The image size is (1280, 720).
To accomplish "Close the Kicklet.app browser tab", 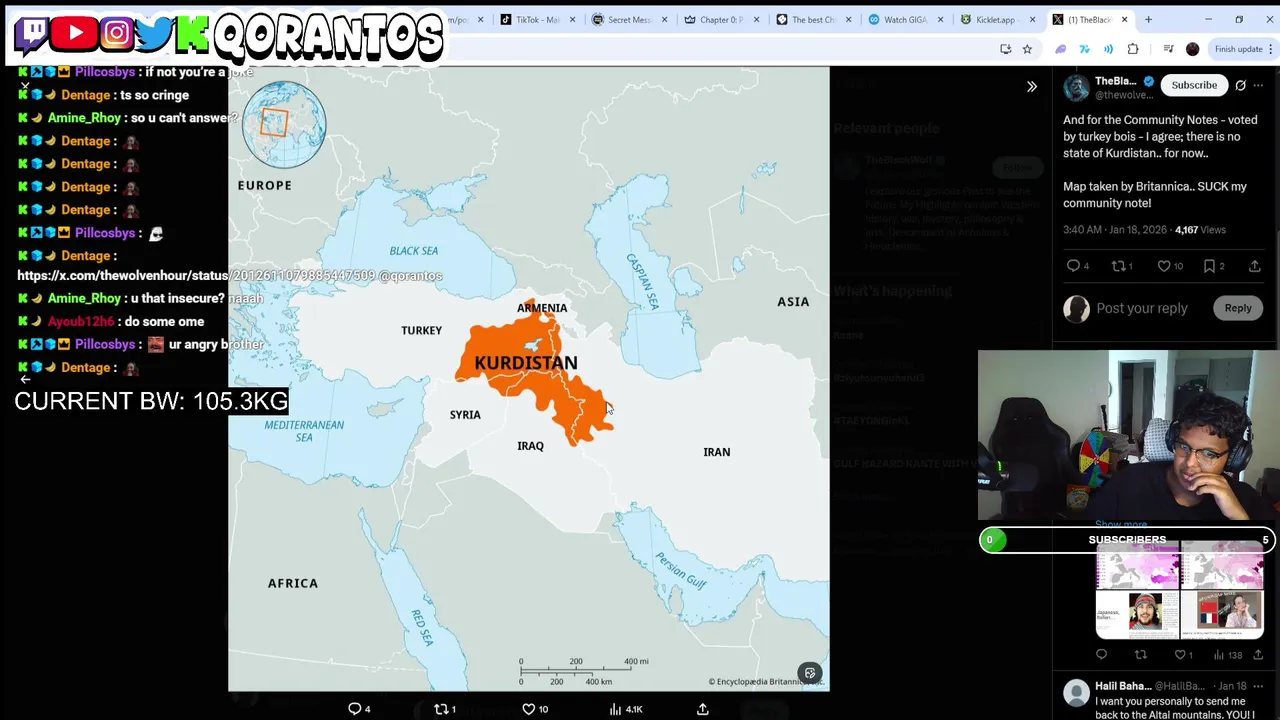I will (1032, 19).
